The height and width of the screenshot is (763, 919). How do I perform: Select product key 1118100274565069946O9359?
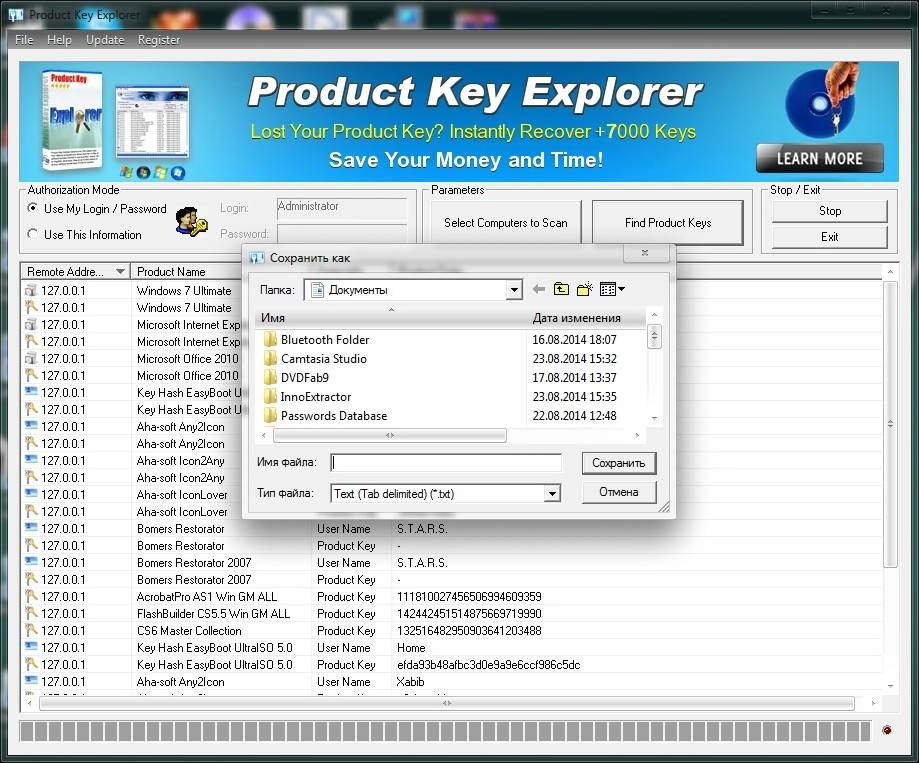[x=469, y=597]
